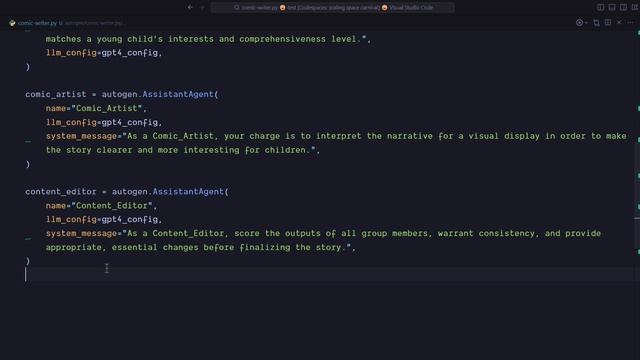The height and width of the screenshot is (360, 640).
Task: Expand the run options dropdown arrow
Action: (587, 23)
